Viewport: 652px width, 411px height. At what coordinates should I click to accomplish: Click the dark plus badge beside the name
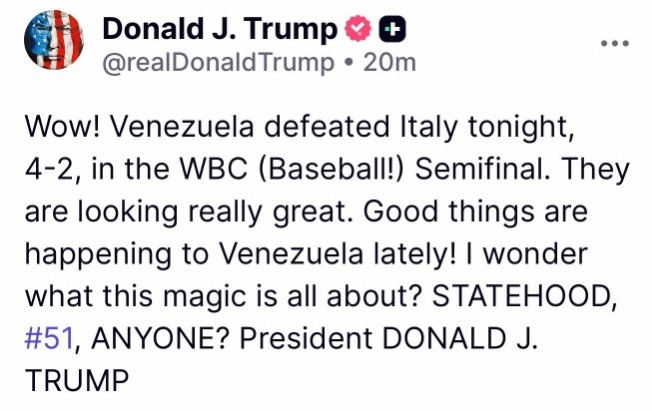pyautogui.click(x=394, y=31)
